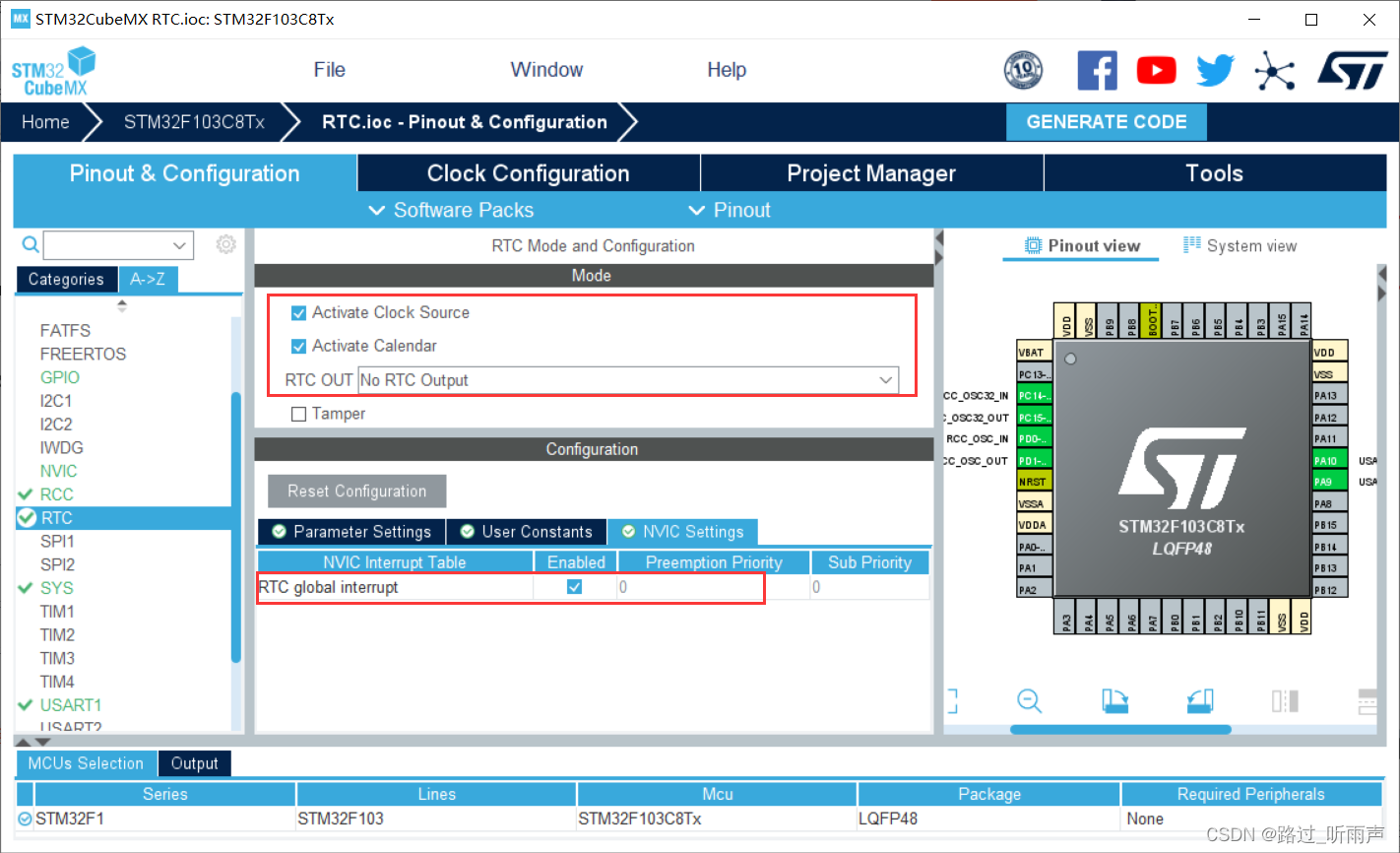Click the STM32CubeMX logo
This screenshot has height=853, width=1400.
[x=53, y=71]
